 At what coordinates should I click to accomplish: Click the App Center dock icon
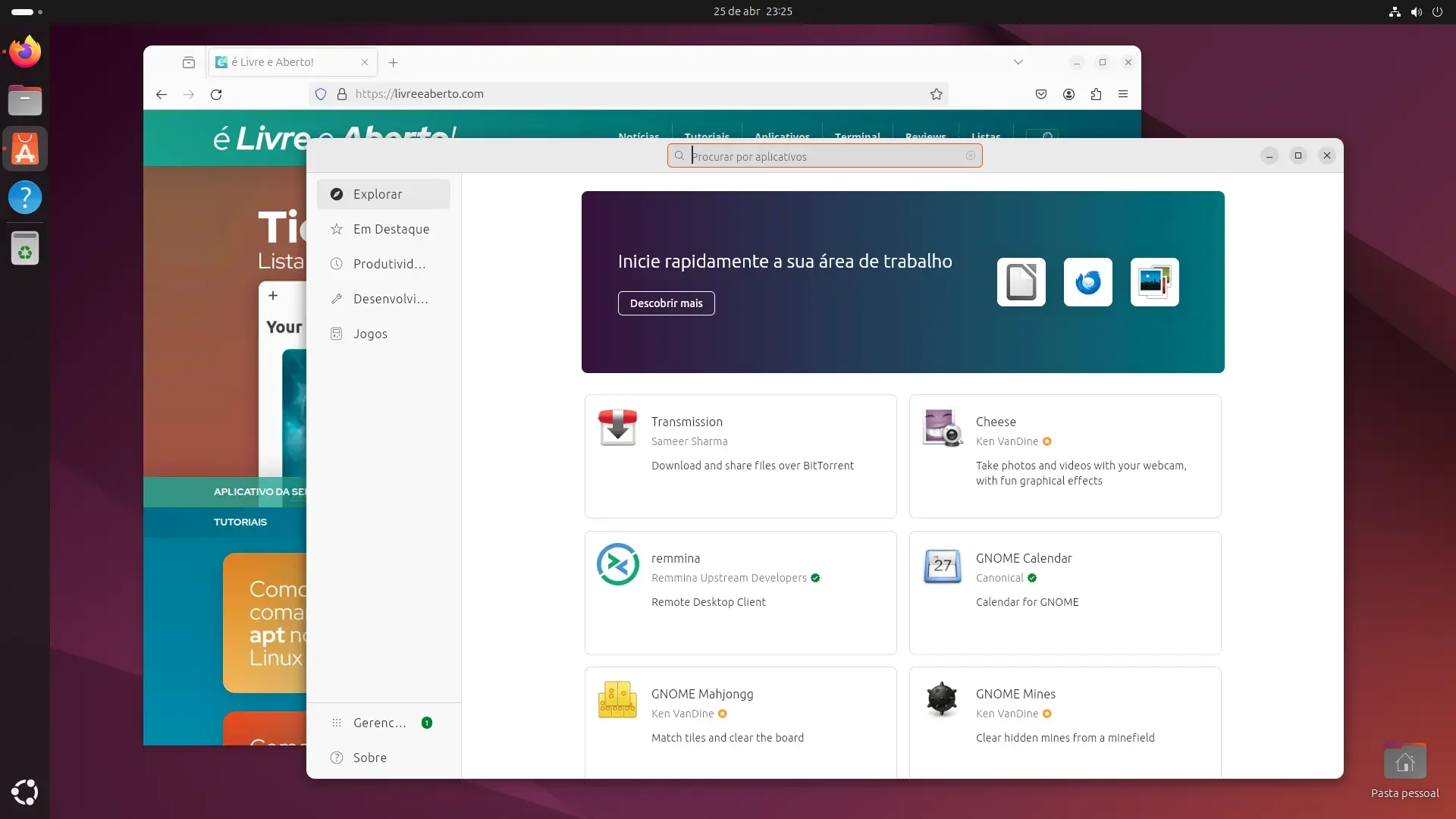tap(25, 149)
